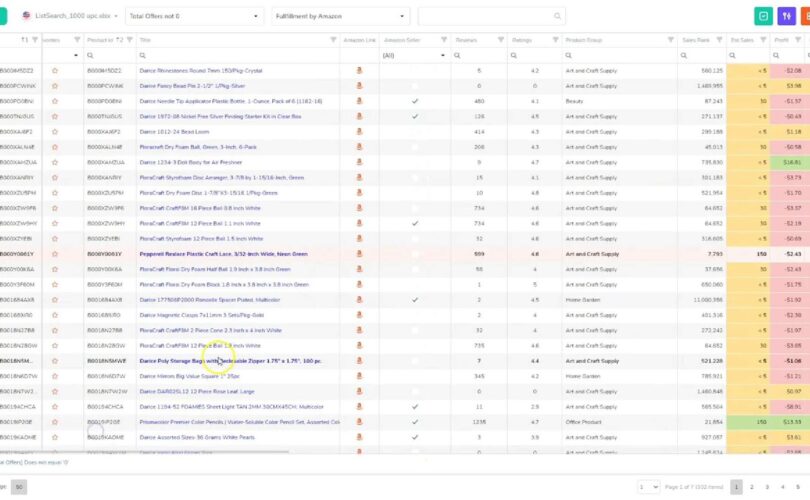
Task: Favorite star for Darice Assorted Sizes White Pearls
Action: 55,437
